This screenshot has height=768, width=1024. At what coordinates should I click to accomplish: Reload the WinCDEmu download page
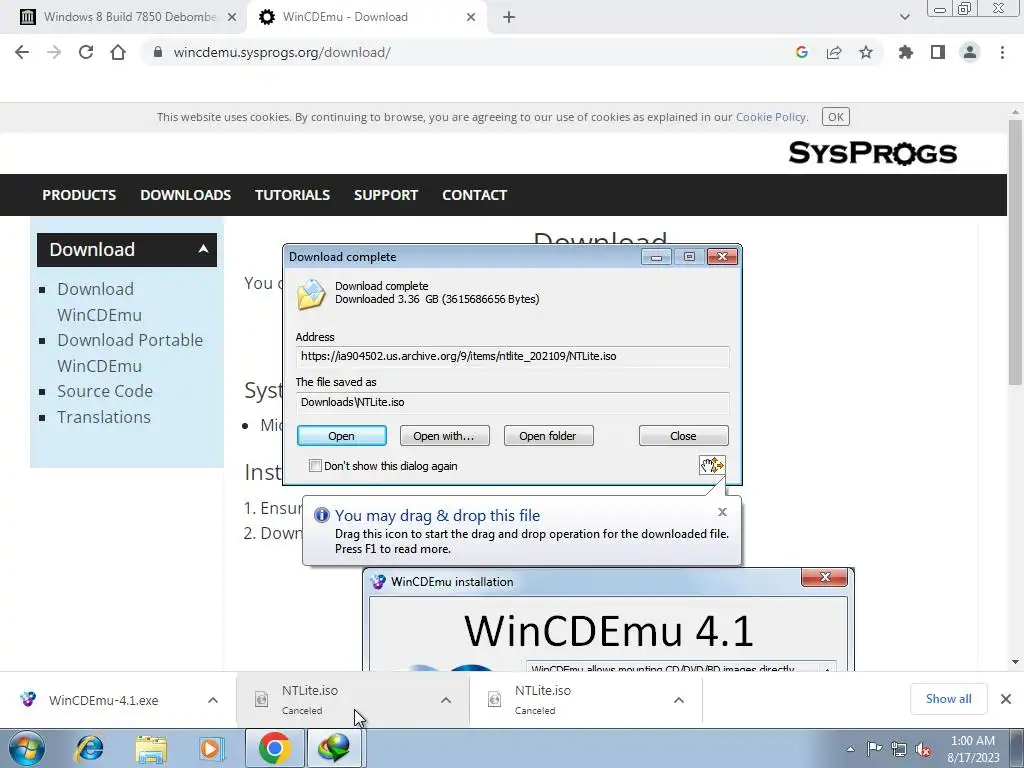point(86,52)
